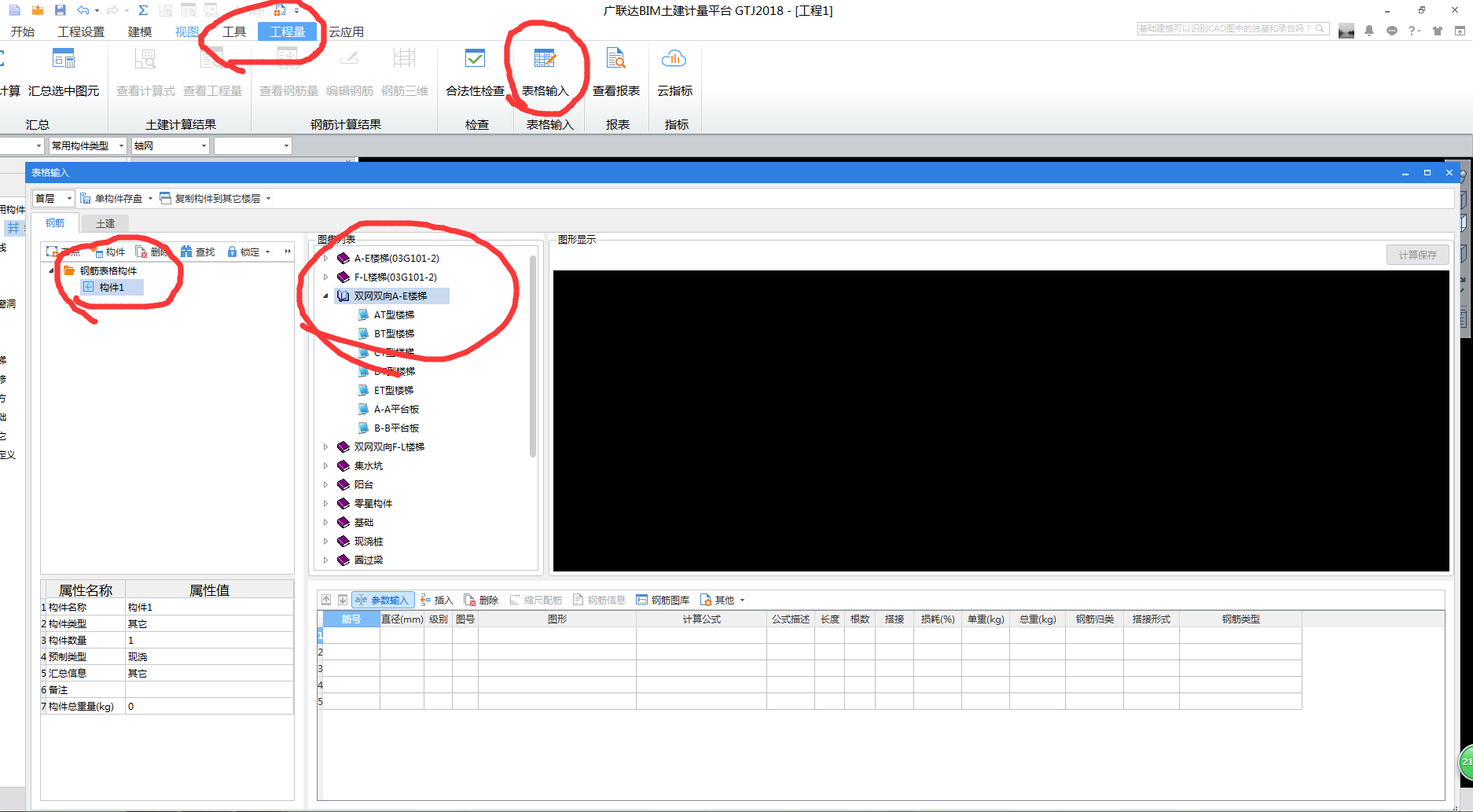Image resolution: width=1473 pixels, height=812 pixels.
Task: Select AT型楼梯 in atlas list
Action: [394, 314]
